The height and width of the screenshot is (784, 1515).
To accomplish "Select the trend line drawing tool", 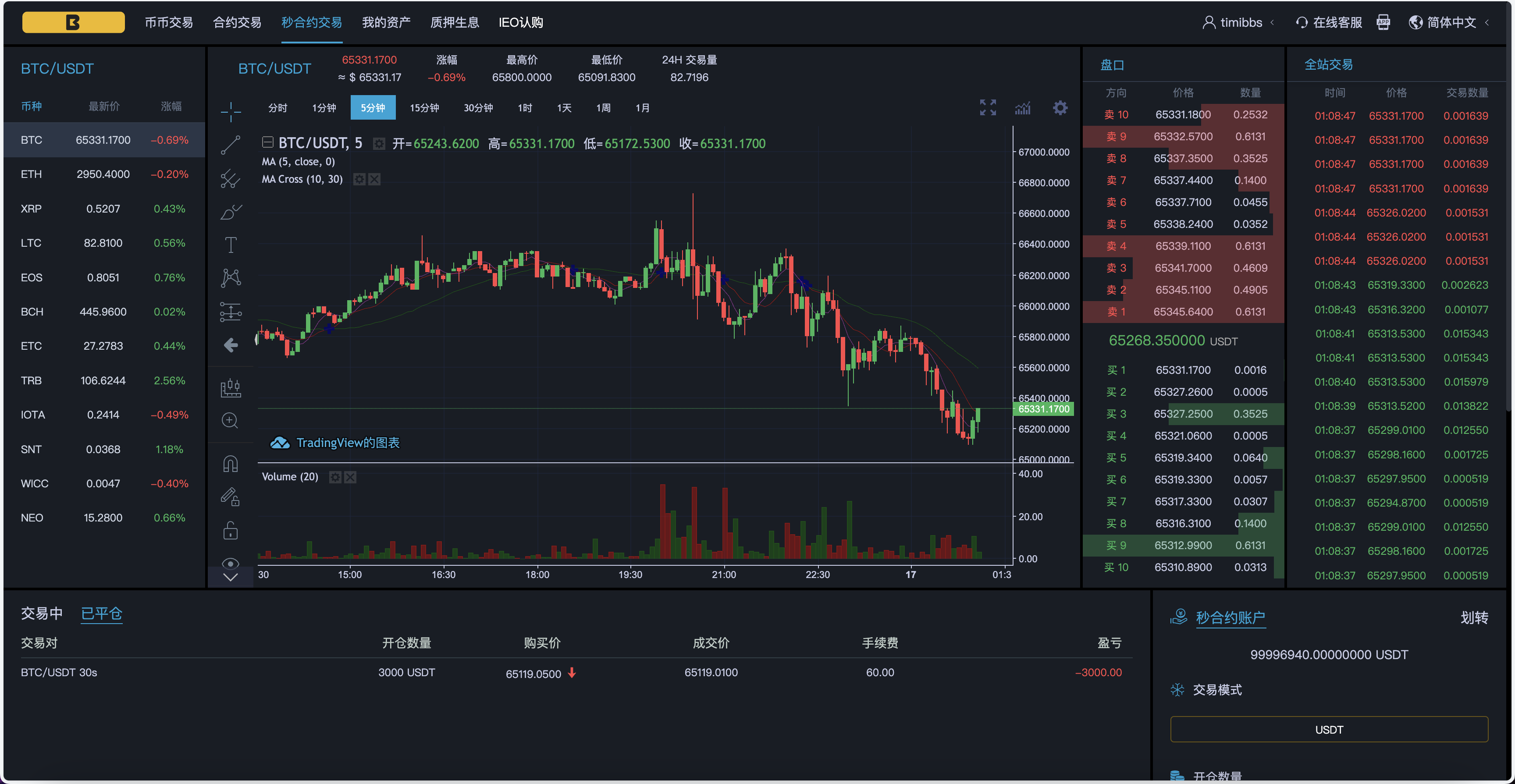I will (231, 144).
